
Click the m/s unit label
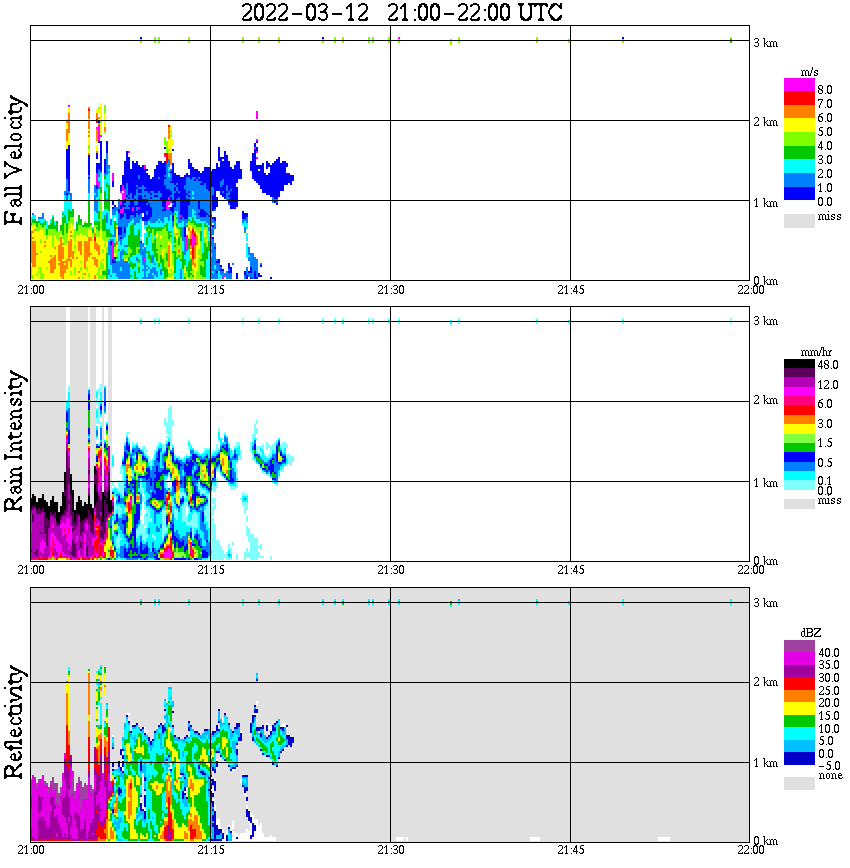[x=809, y=72]
